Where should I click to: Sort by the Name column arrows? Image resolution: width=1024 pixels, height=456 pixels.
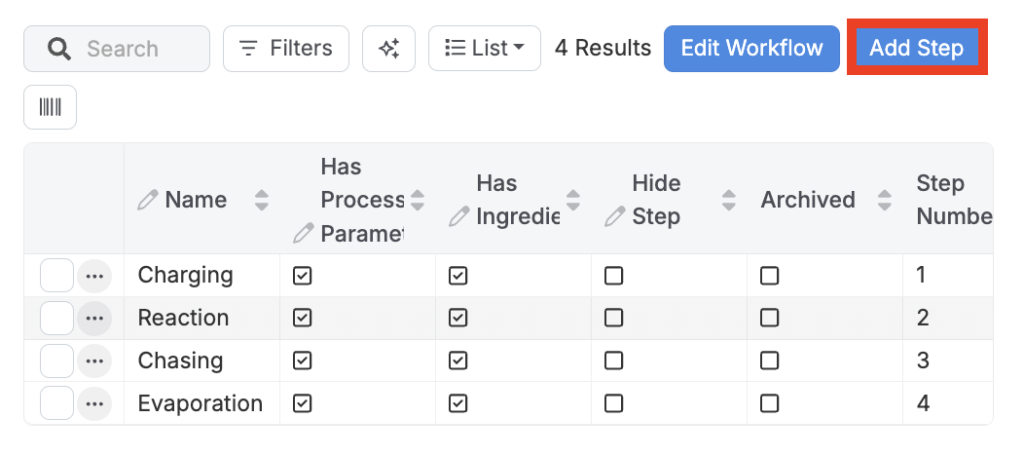click(262, 200)
